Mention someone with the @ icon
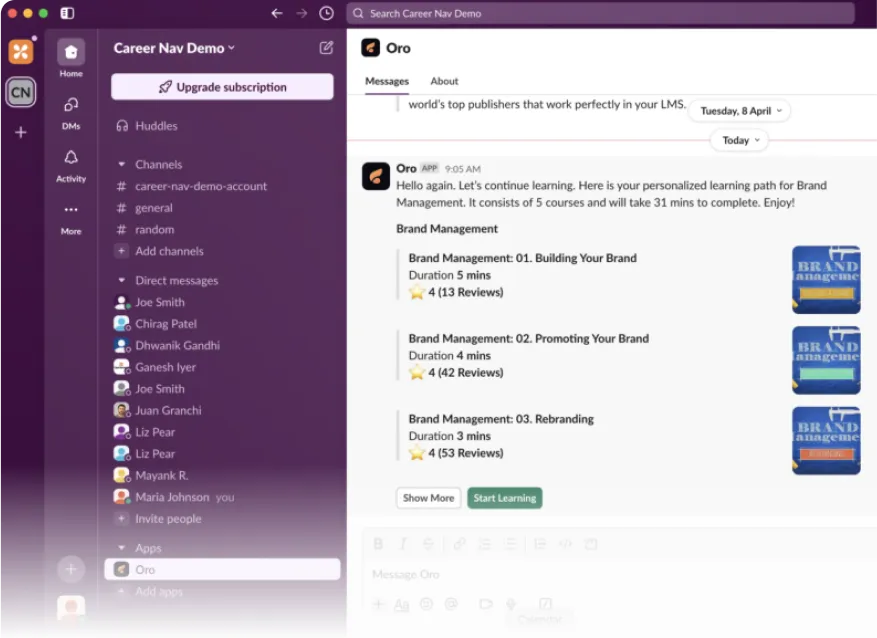The image size is (877, 638). point(451,604)
